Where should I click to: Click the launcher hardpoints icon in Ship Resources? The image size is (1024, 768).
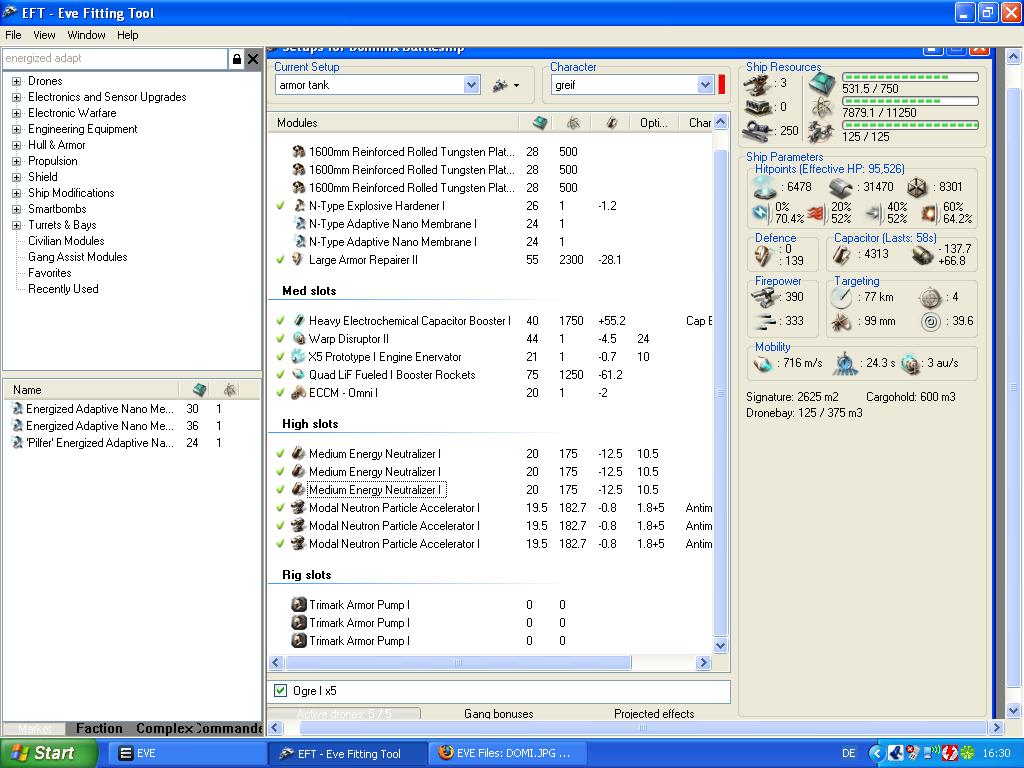tap(758, 106)
